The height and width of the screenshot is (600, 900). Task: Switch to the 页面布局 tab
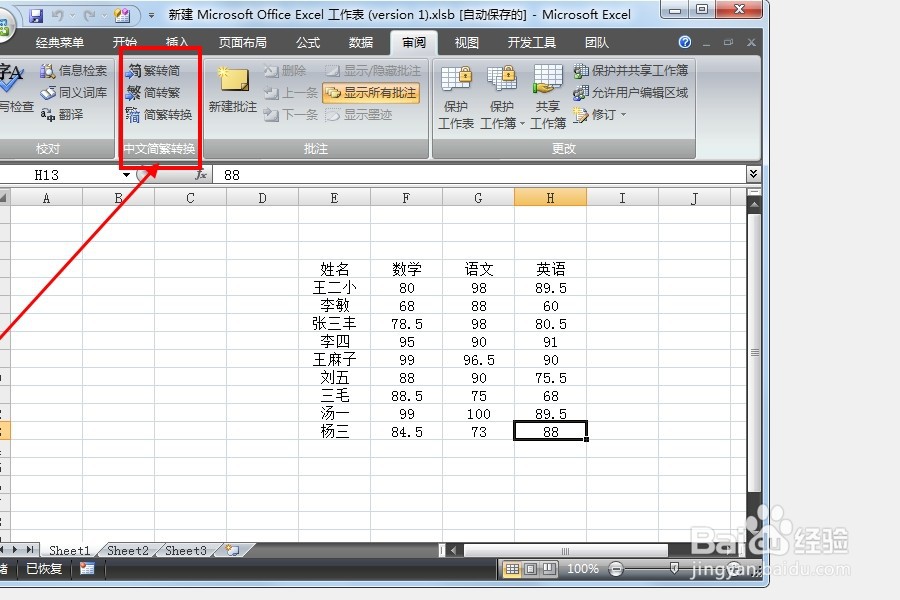[x=242, y=42]
